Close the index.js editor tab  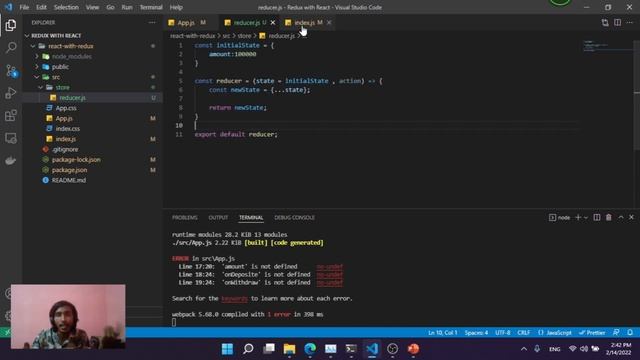click(329, 22)
